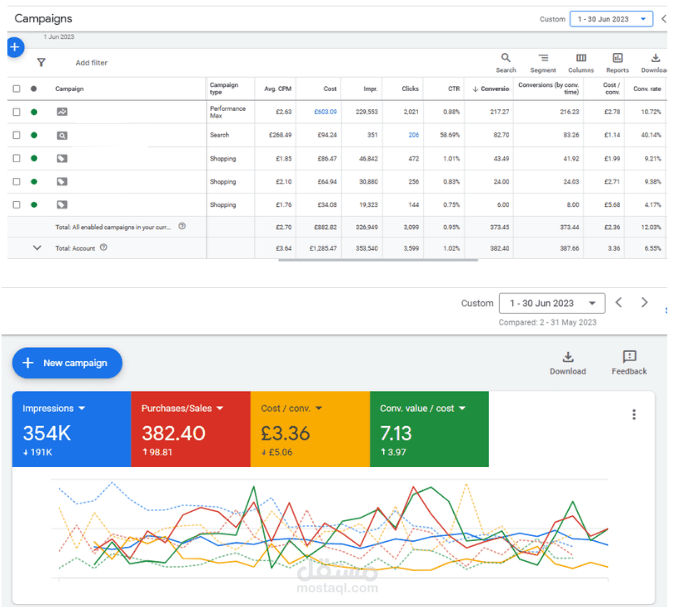The width and height of the screenshot is (675, 607).
Task: Click the blue plus create button
Action: point(15,47)
